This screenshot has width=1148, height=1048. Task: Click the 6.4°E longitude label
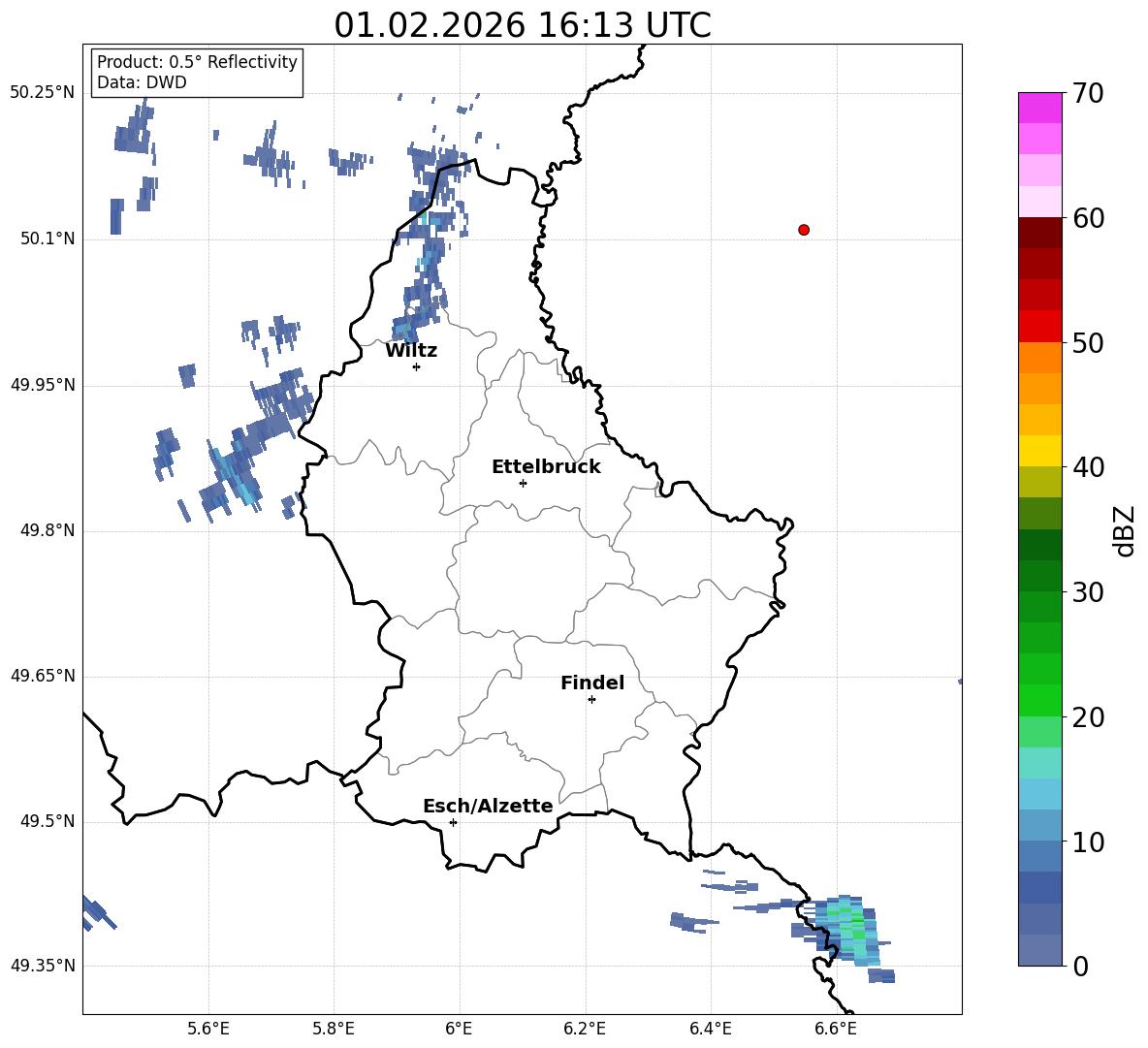(710, 1029)
